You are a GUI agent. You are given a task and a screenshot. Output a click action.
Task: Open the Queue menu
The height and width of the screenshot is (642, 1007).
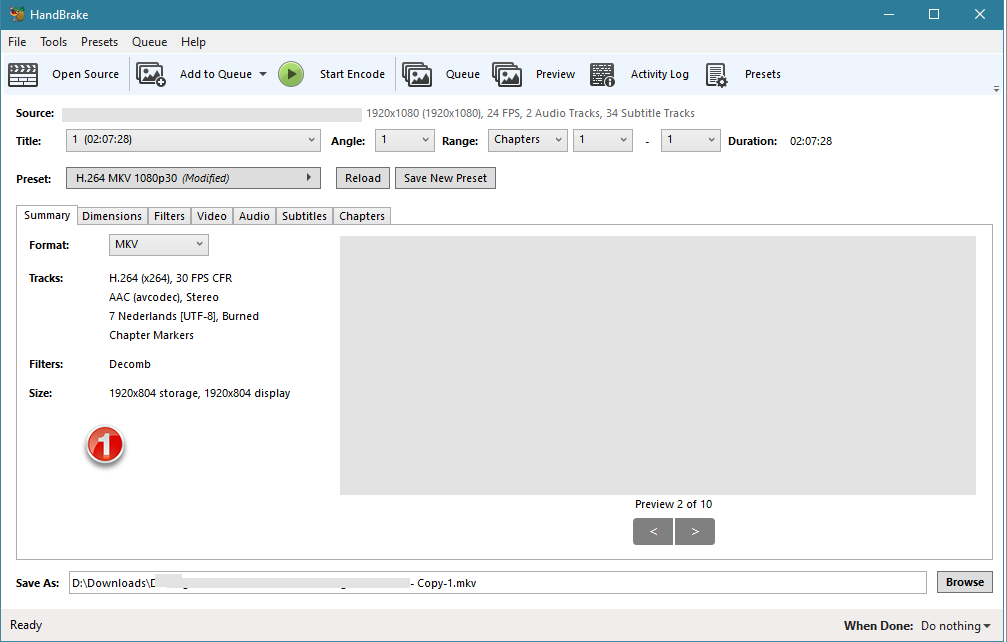[150, 42]
